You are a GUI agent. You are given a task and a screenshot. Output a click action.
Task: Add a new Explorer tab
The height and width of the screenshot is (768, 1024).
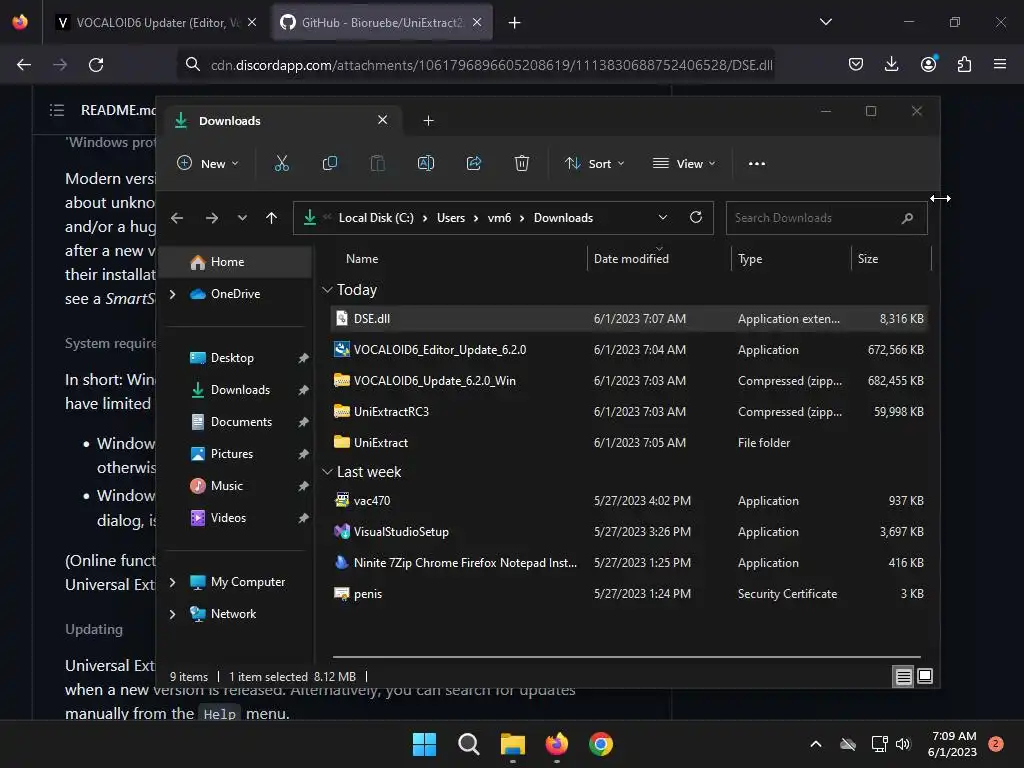pos(428,121)
